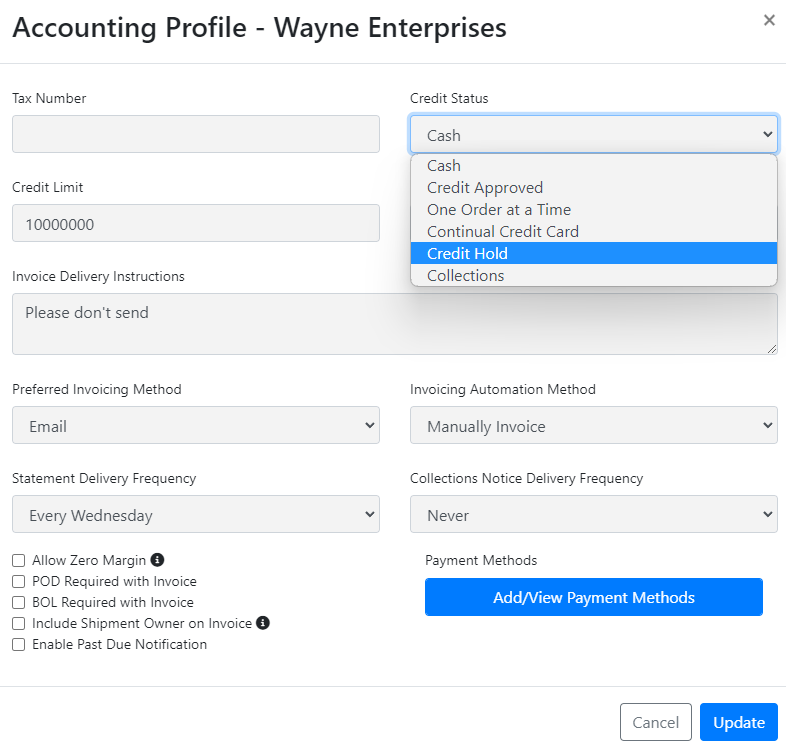Check BOL Required with Invoice
This screenshot has width=786, height=748.
pos(19,602)
